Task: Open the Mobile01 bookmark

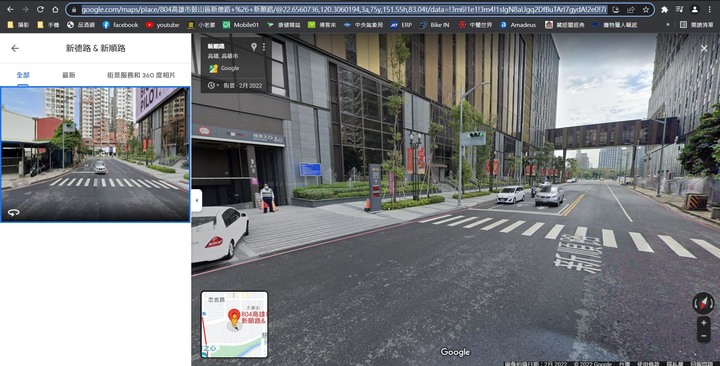Action: click(x=241, y=25)
